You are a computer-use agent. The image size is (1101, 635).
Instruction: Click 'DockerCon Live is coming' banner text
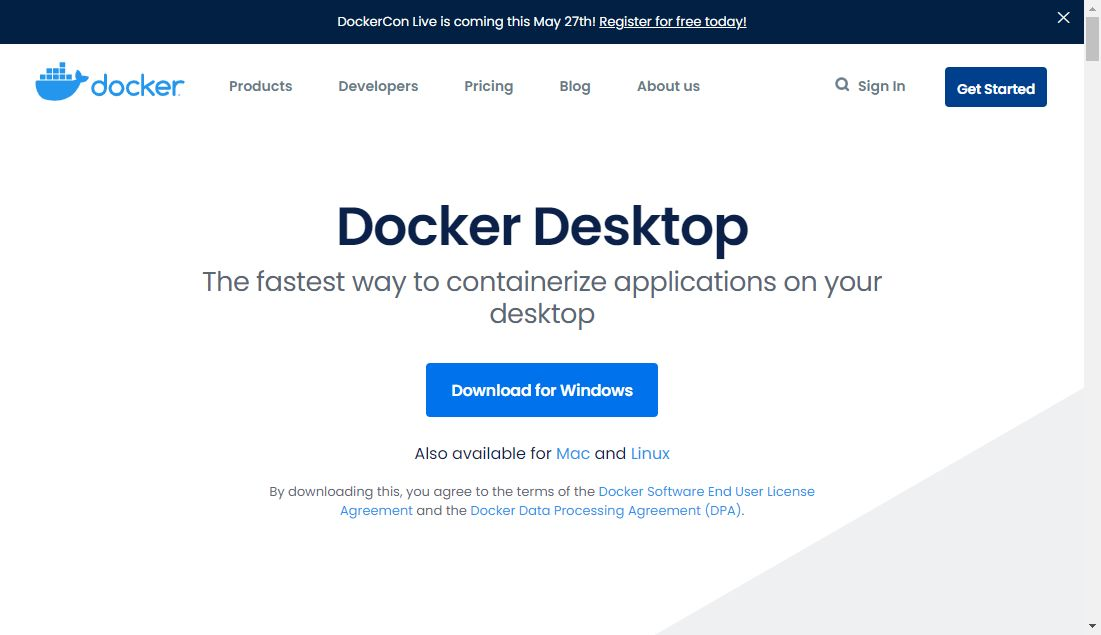[x=466, y=22]
